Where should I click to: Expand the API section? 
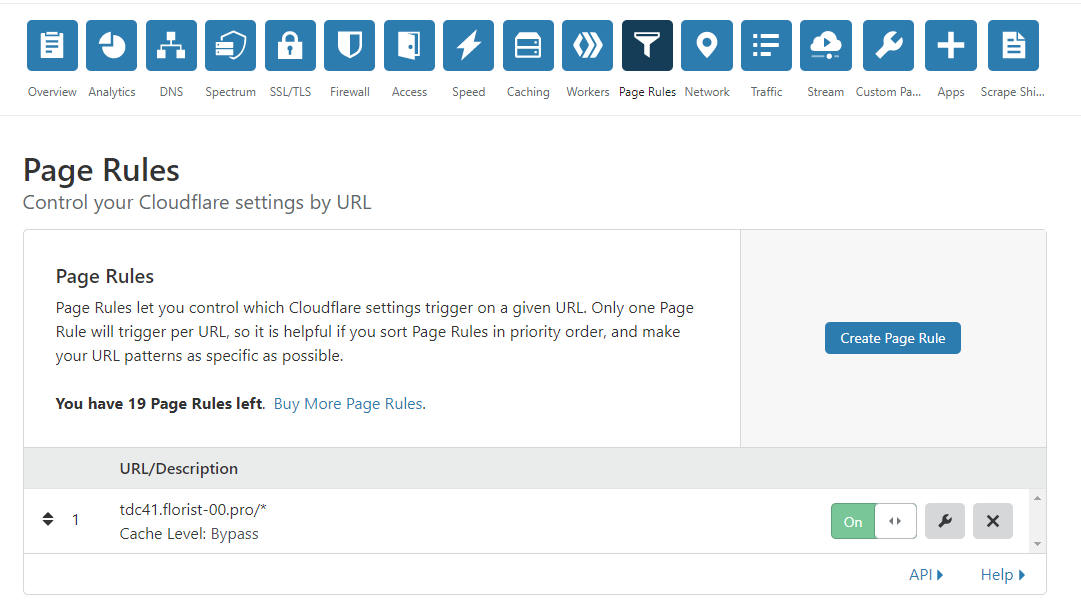coord(926,575)
